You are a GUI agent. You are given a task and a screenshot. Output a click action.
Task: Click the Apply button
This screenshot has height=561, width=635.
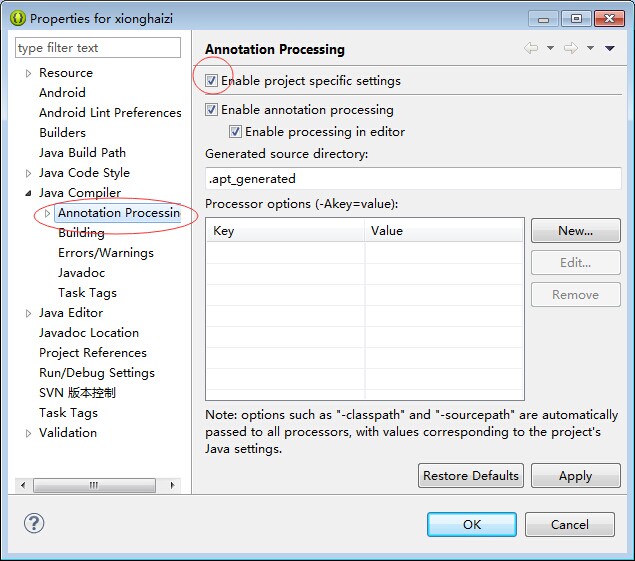tap(575, 476)
